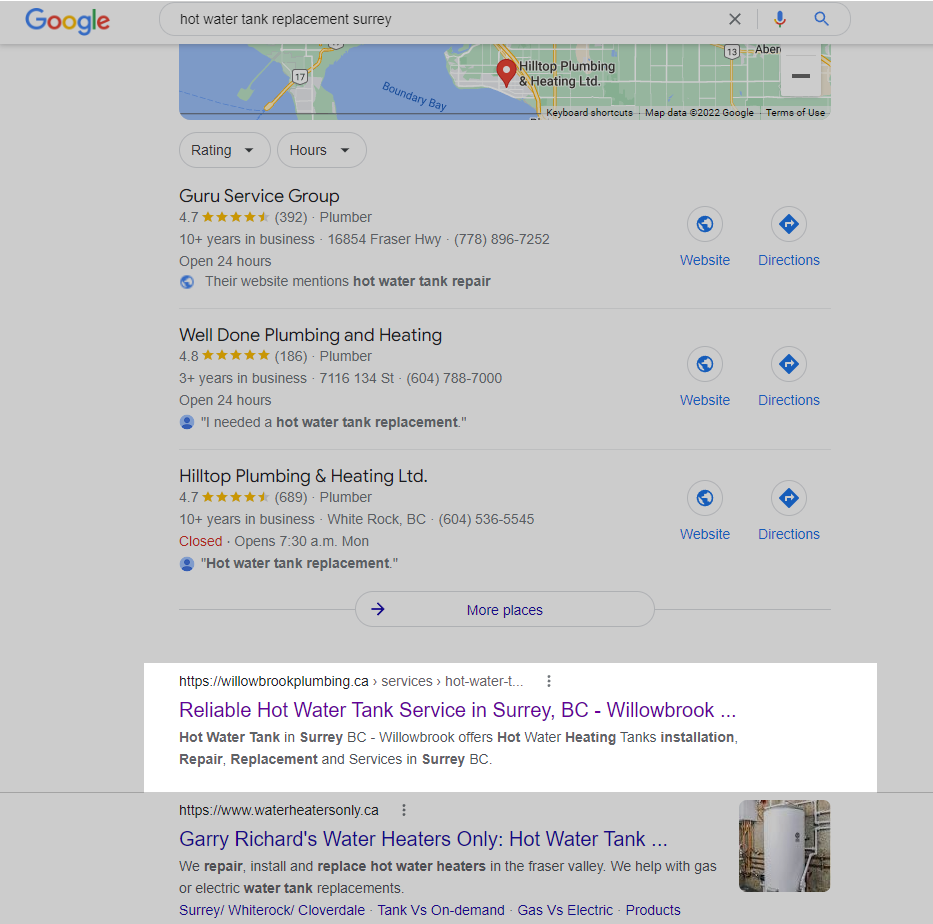Open Hilltop Plumbing website globe icon
This screenshot has height=924, width=933.
pyautogui.click(x=705, y=498)
